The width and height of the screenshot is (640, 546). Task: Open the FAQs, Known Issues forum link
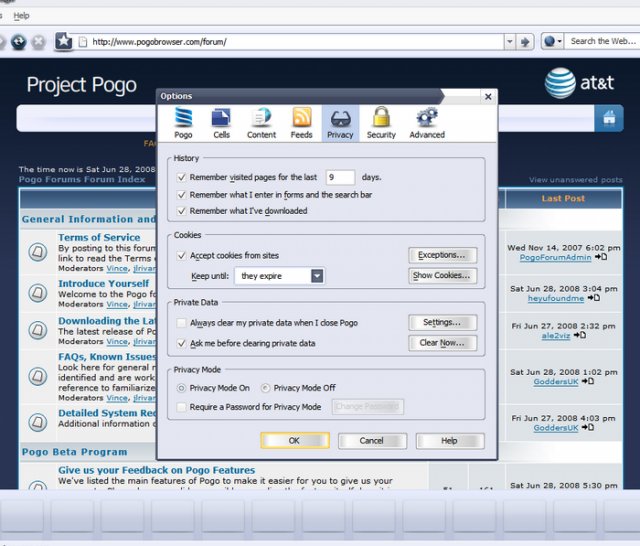coord(107,357)
